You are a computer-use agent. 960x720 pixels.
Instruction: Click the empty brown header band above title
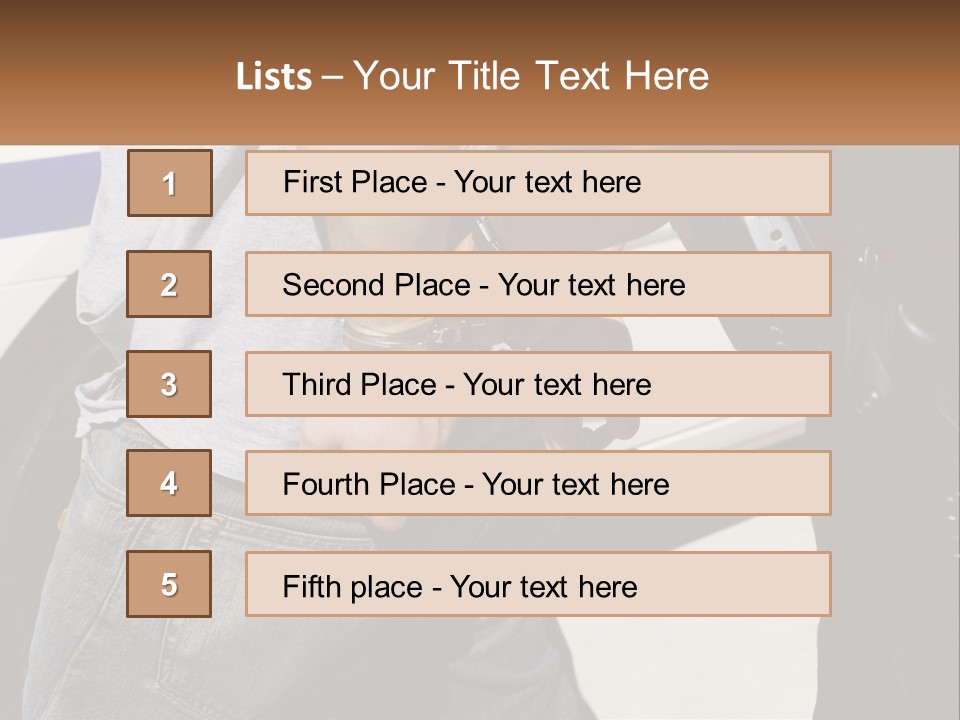(x=480, y=22)
